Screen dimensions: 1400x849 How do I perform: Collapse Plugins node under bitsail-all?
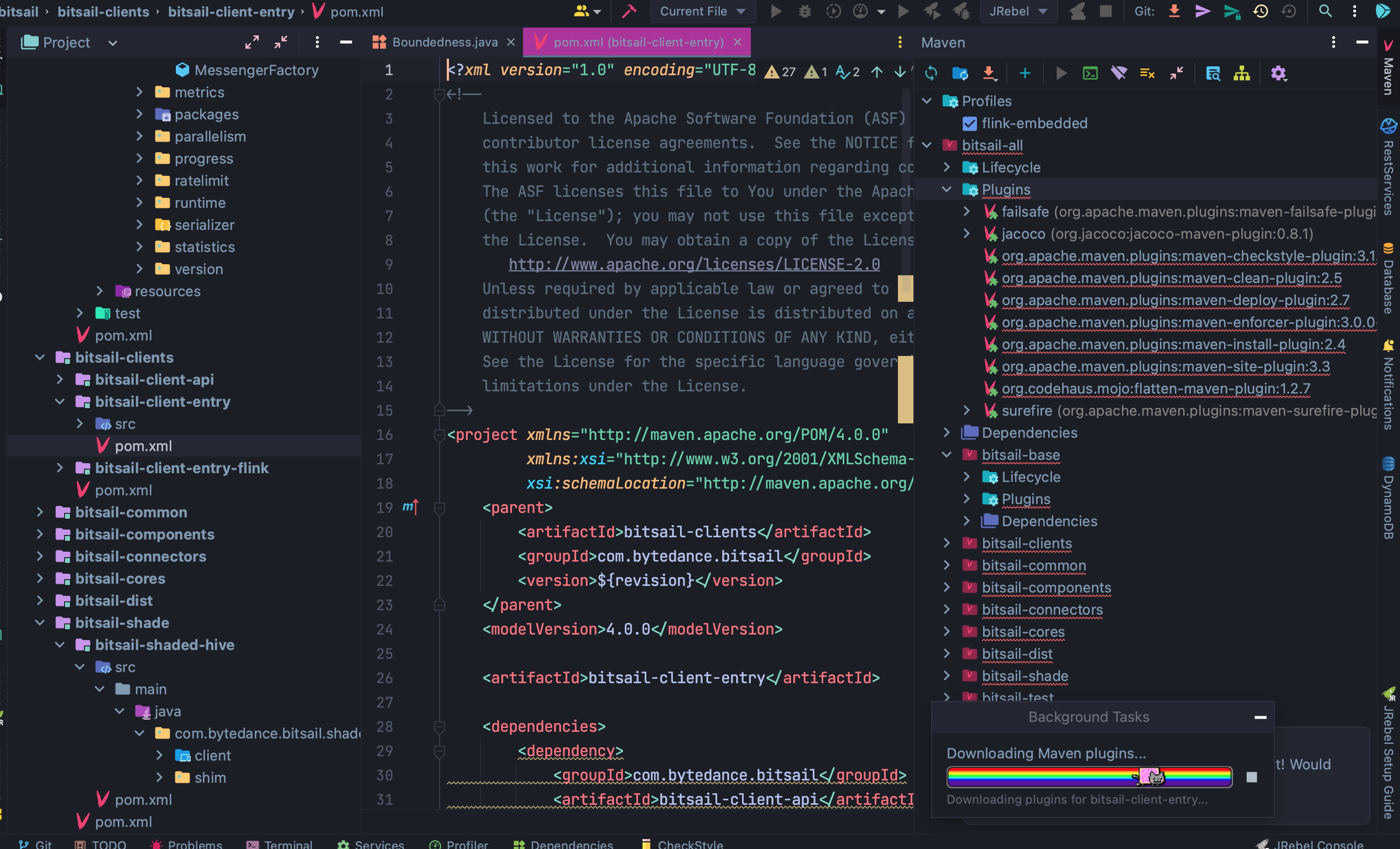[x=947, y=190]
